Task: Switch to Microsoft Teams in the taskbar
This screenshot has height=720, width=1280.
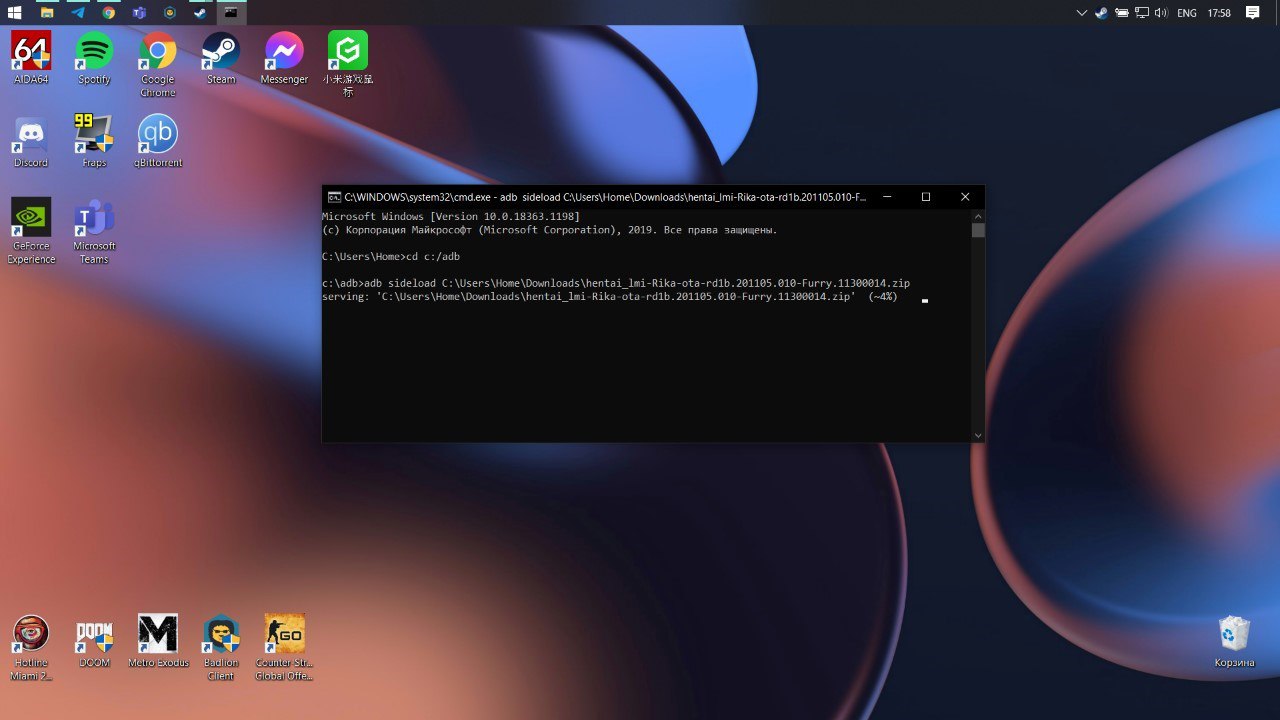Action: tap(140, 13)
